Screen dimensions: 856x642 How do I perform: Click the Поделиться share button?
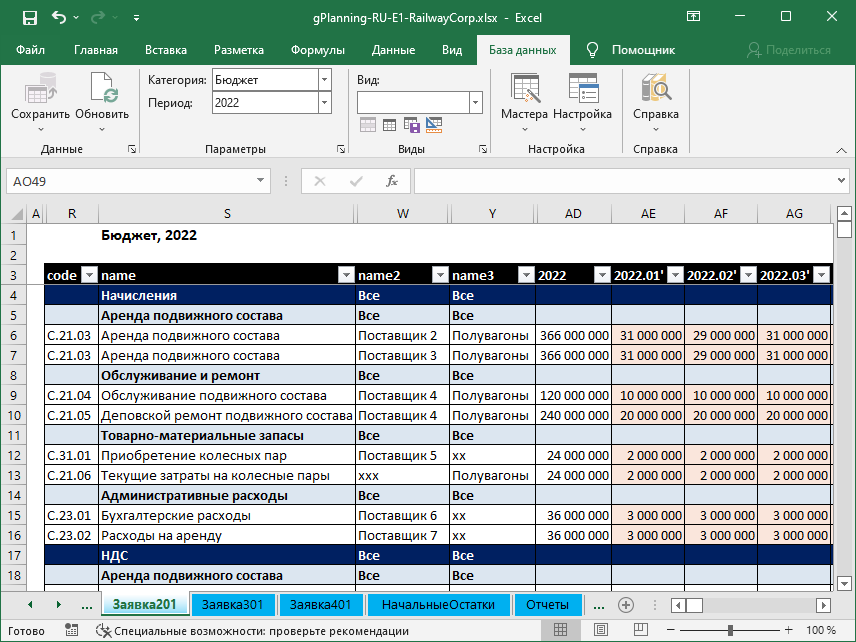click(789, 50)
